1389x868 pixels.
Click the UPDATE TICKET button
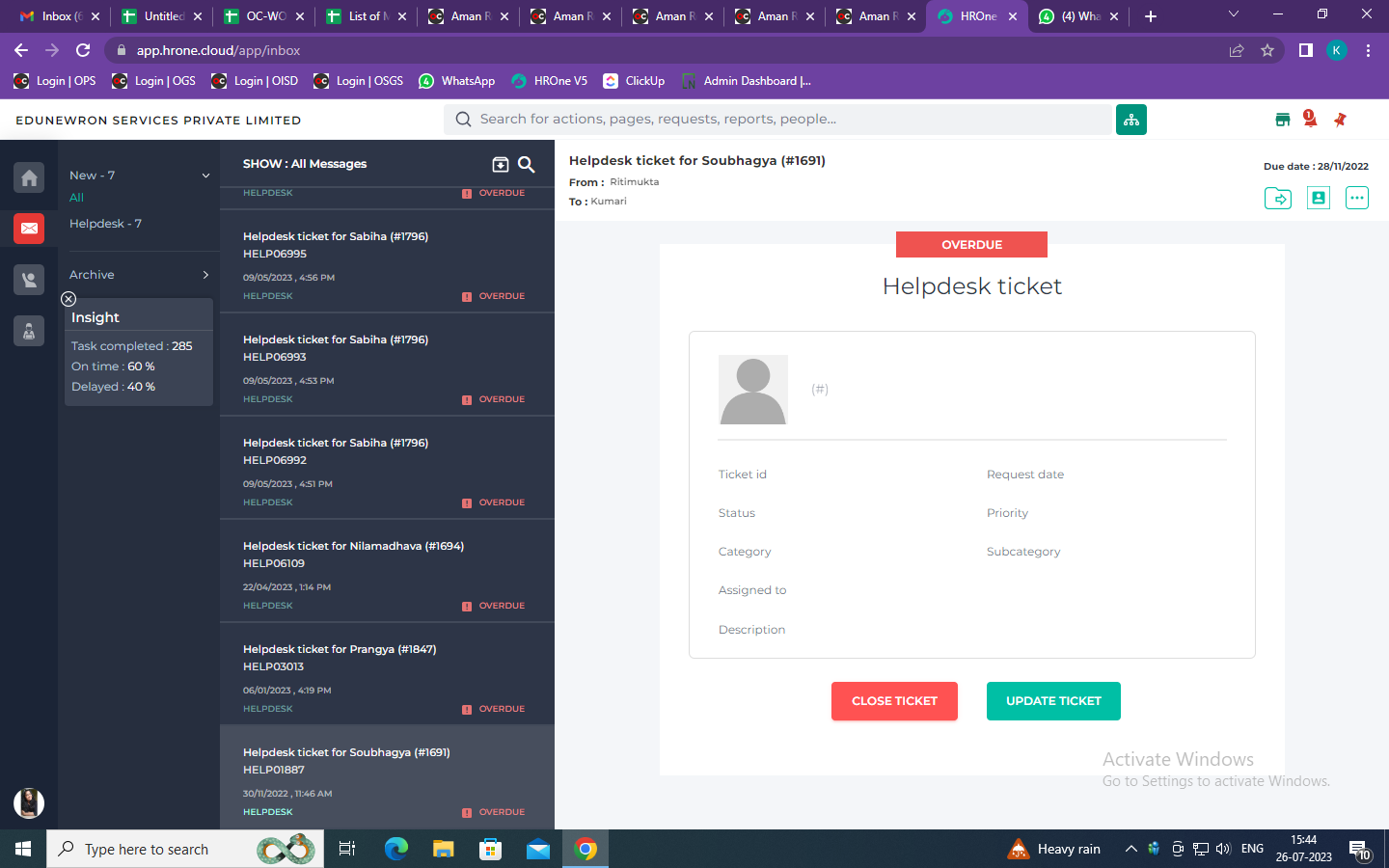tap(1053, 701)
